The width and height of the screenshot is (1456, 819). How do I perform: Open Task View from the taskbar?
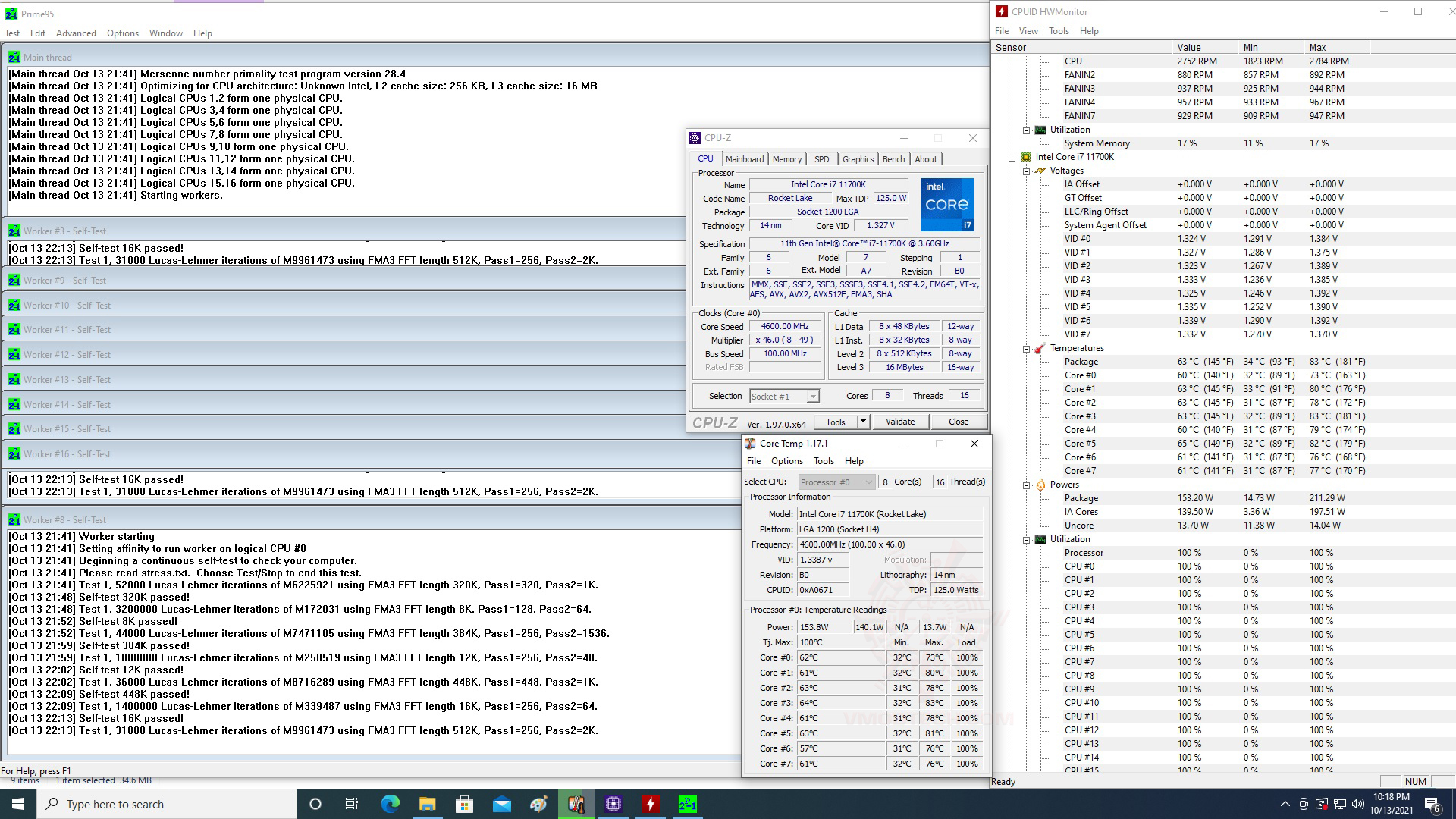click(351, 804)
